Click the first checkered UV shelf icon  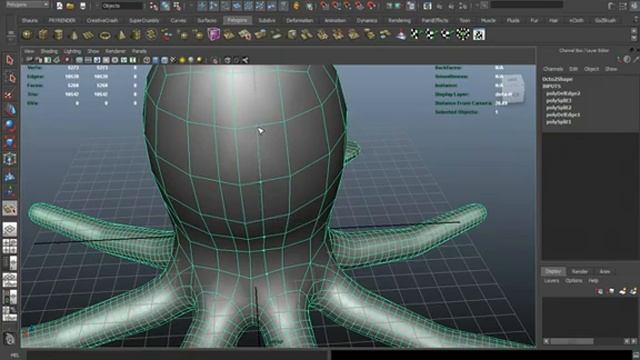coord(415,34)
